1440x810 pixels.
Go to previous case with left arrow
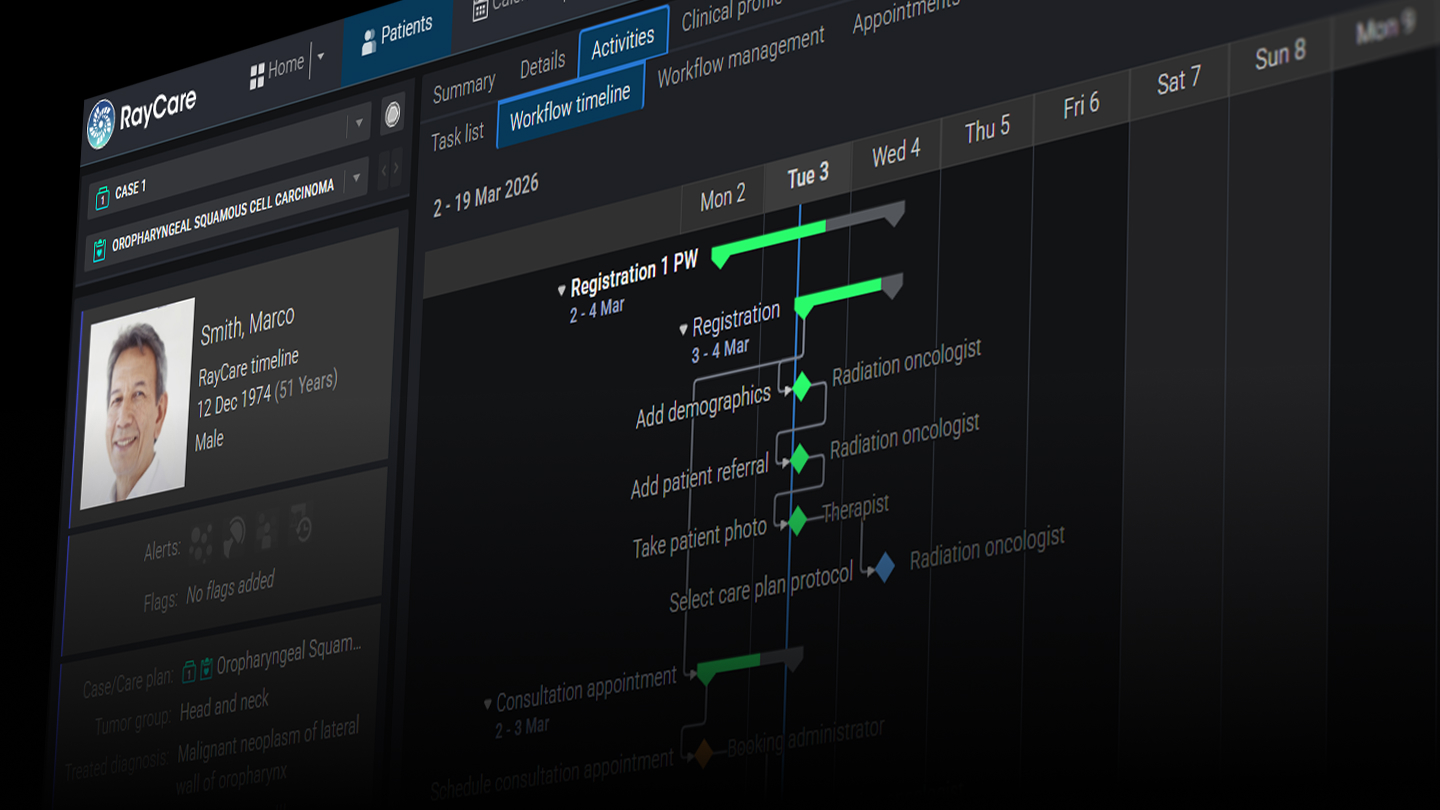(383, 172)
